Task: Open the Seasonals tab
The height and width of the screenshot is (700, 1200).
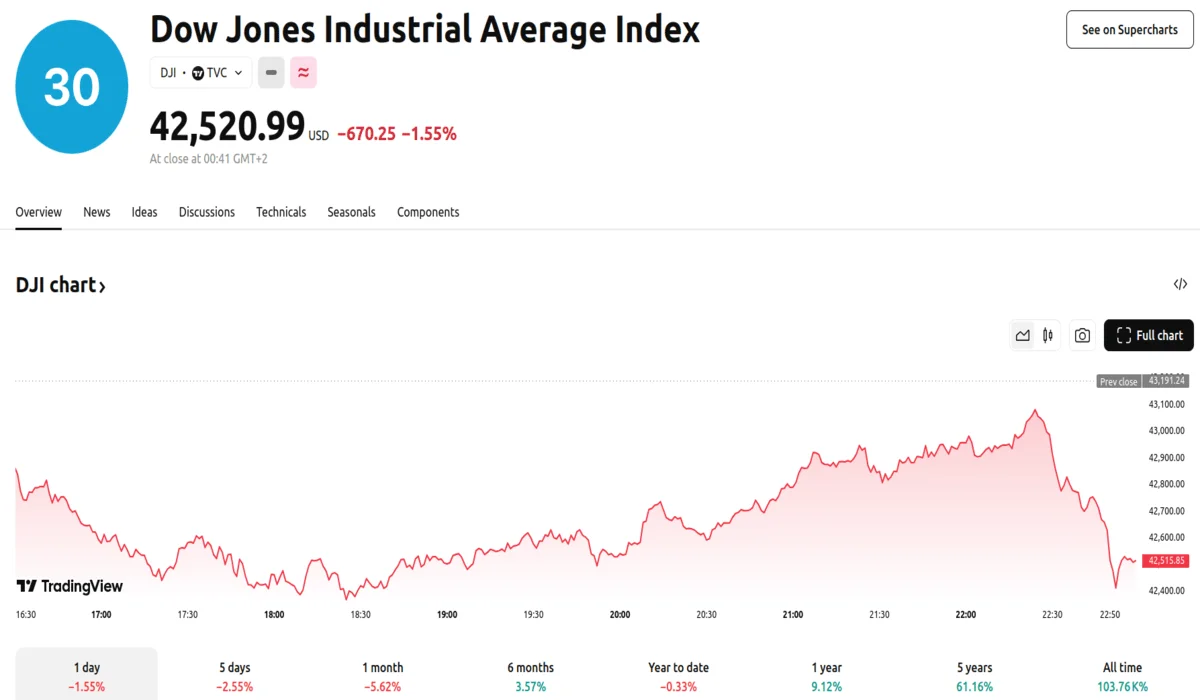Action: 351,212
